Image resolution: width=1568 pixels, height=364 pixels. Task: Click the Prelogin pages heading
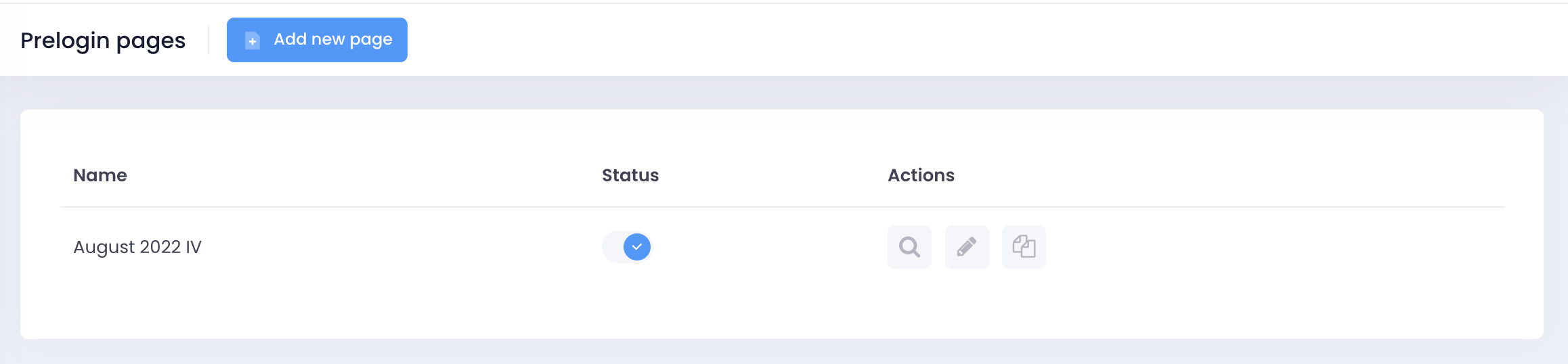click(x=103, y=41)
